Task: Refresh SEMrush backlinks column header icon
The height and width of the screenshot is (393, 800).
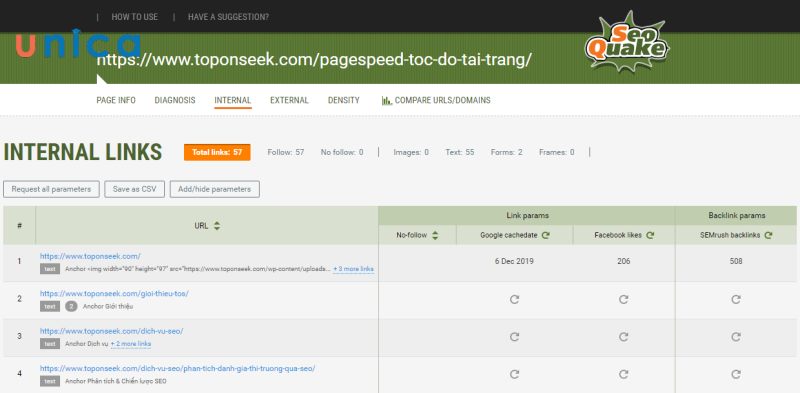Action: pyautogui.click(x=768, y=235)
